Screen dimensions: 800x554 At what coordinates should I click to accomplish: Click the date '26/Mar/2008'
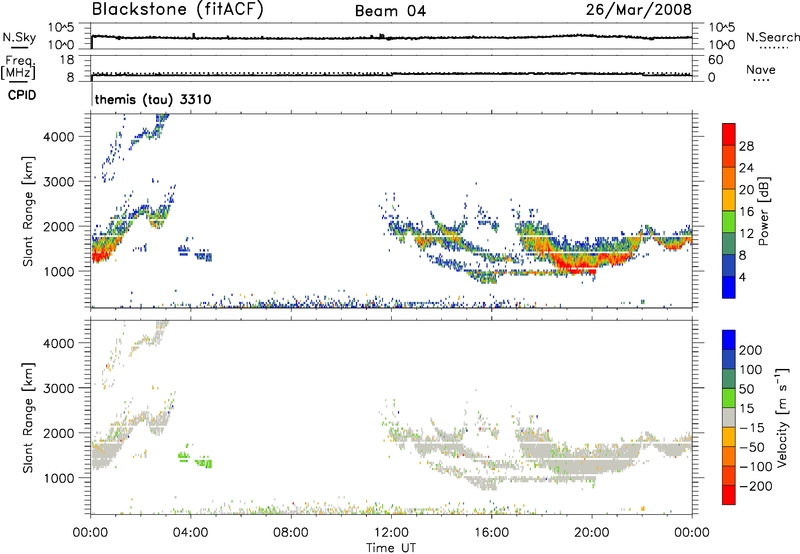pyautogui.click(x=639, y=9)
